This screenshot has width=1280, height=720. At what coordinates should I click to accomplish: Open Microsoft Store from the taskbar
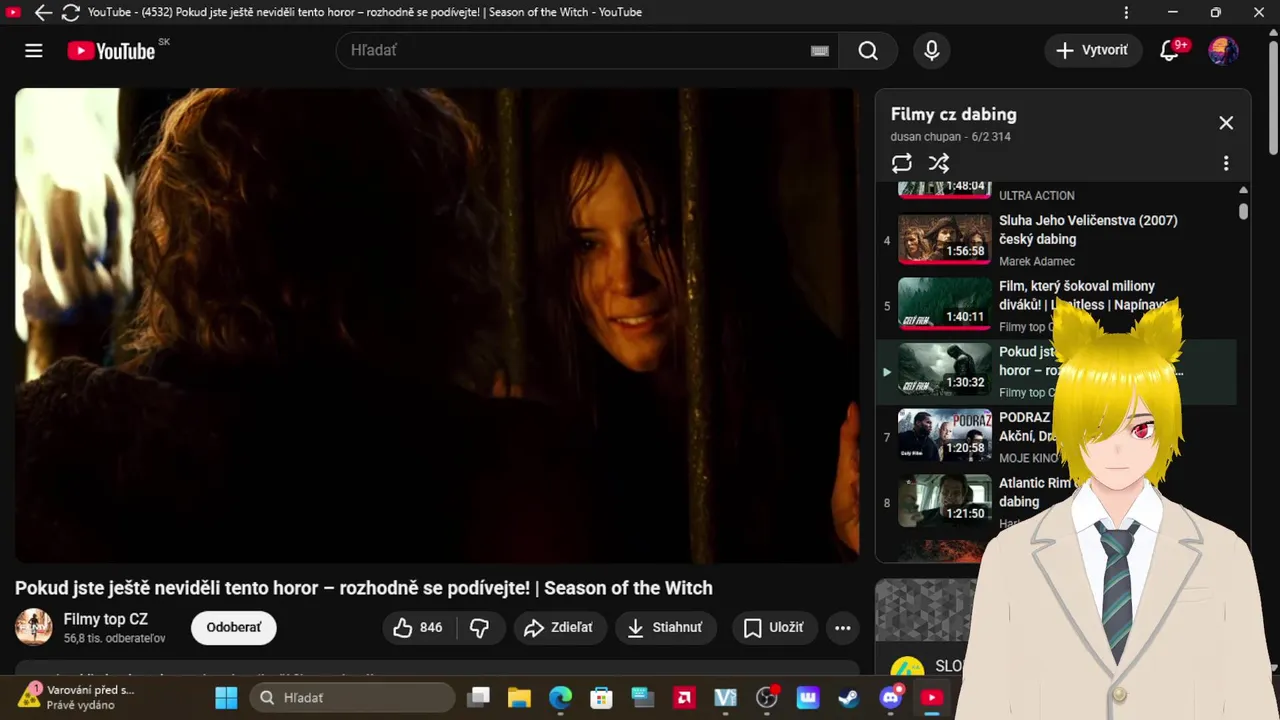click(601, 697)
